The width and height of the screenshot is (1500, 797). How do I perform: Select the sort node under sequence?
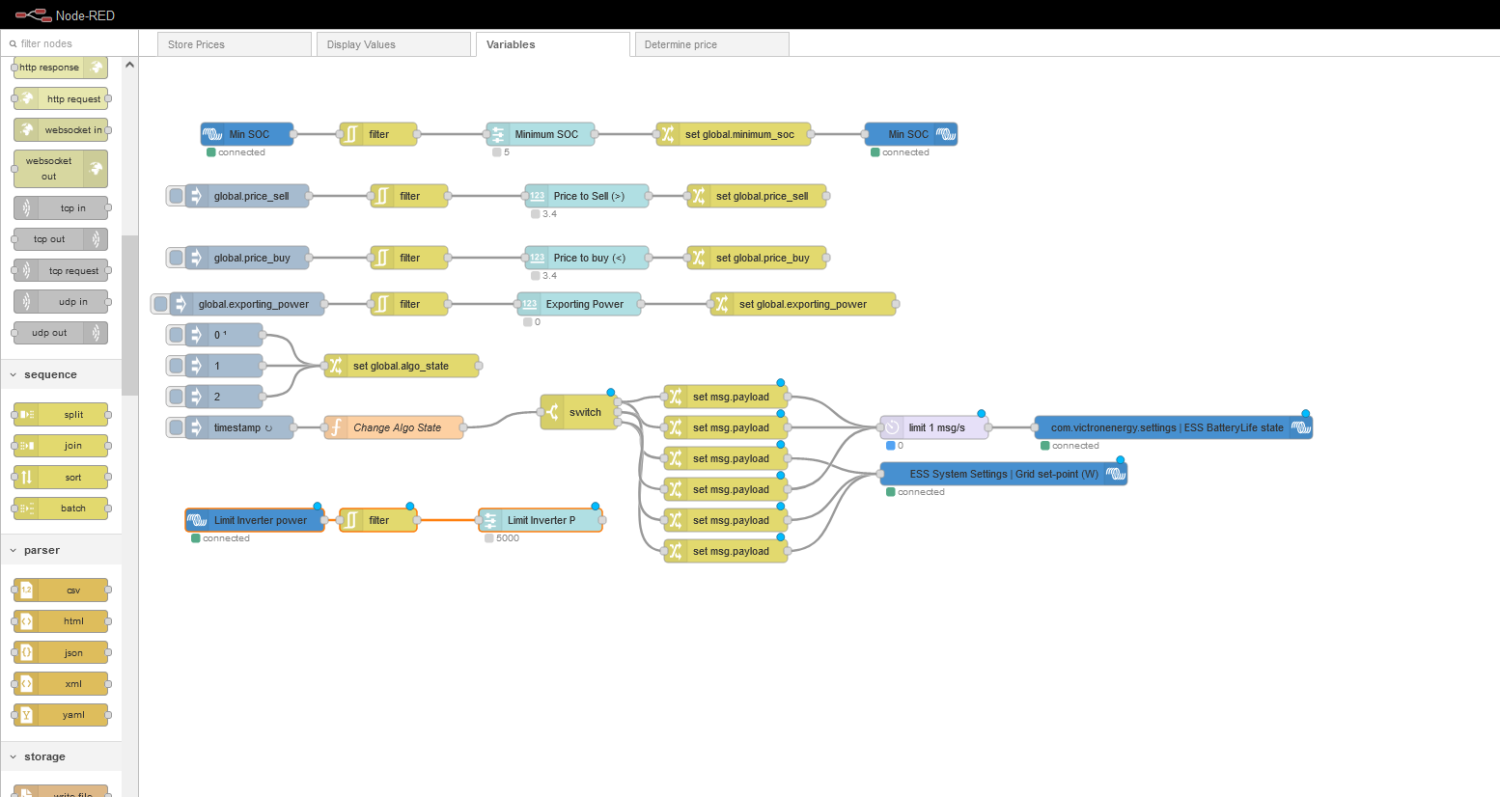point(60,477)
